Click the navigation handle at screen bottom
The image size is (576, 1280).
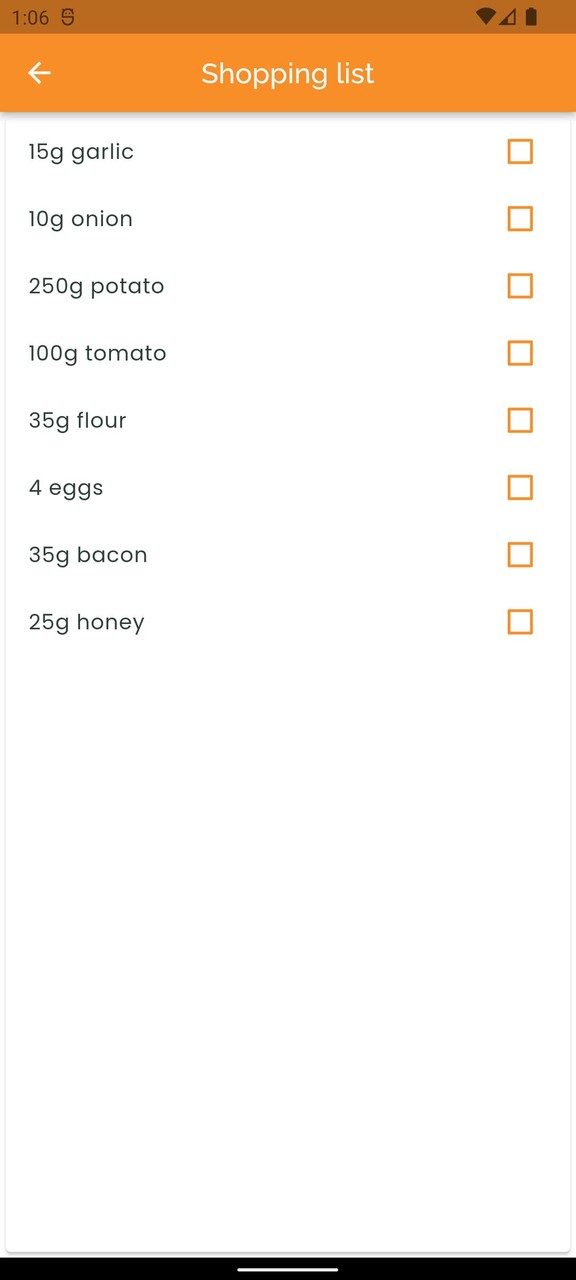click(288, 1269)
